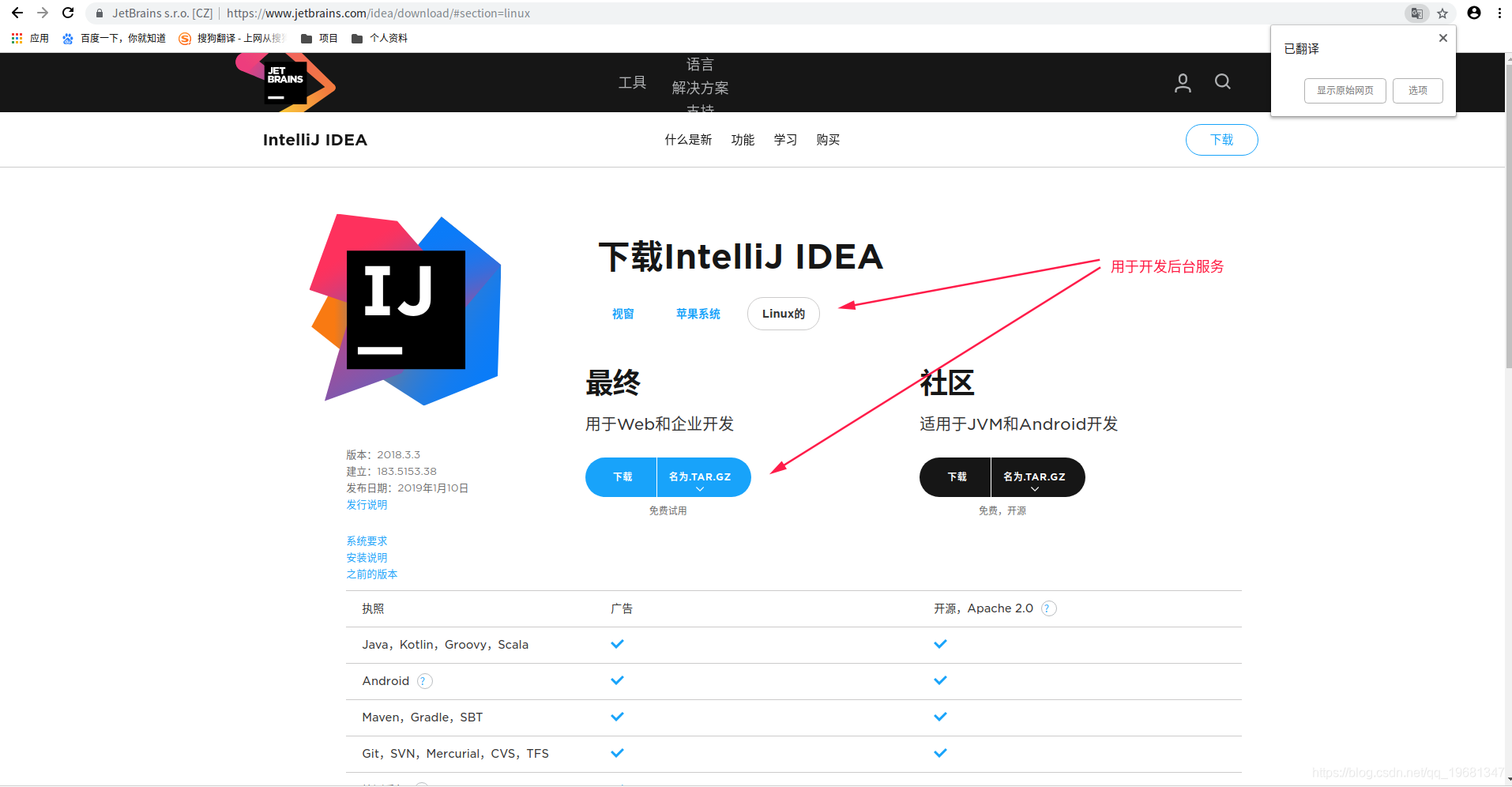Image resolution: width=1512 pixels, height=787 pixels.
Task: Open the Chrome three-dot menu
Action: click(x=1499, y=13)
